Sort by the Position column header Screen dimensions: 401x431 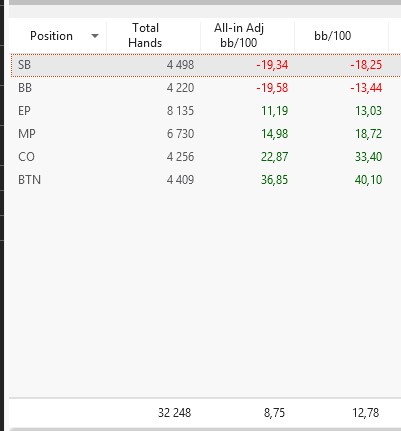click(x=51, y=36)
